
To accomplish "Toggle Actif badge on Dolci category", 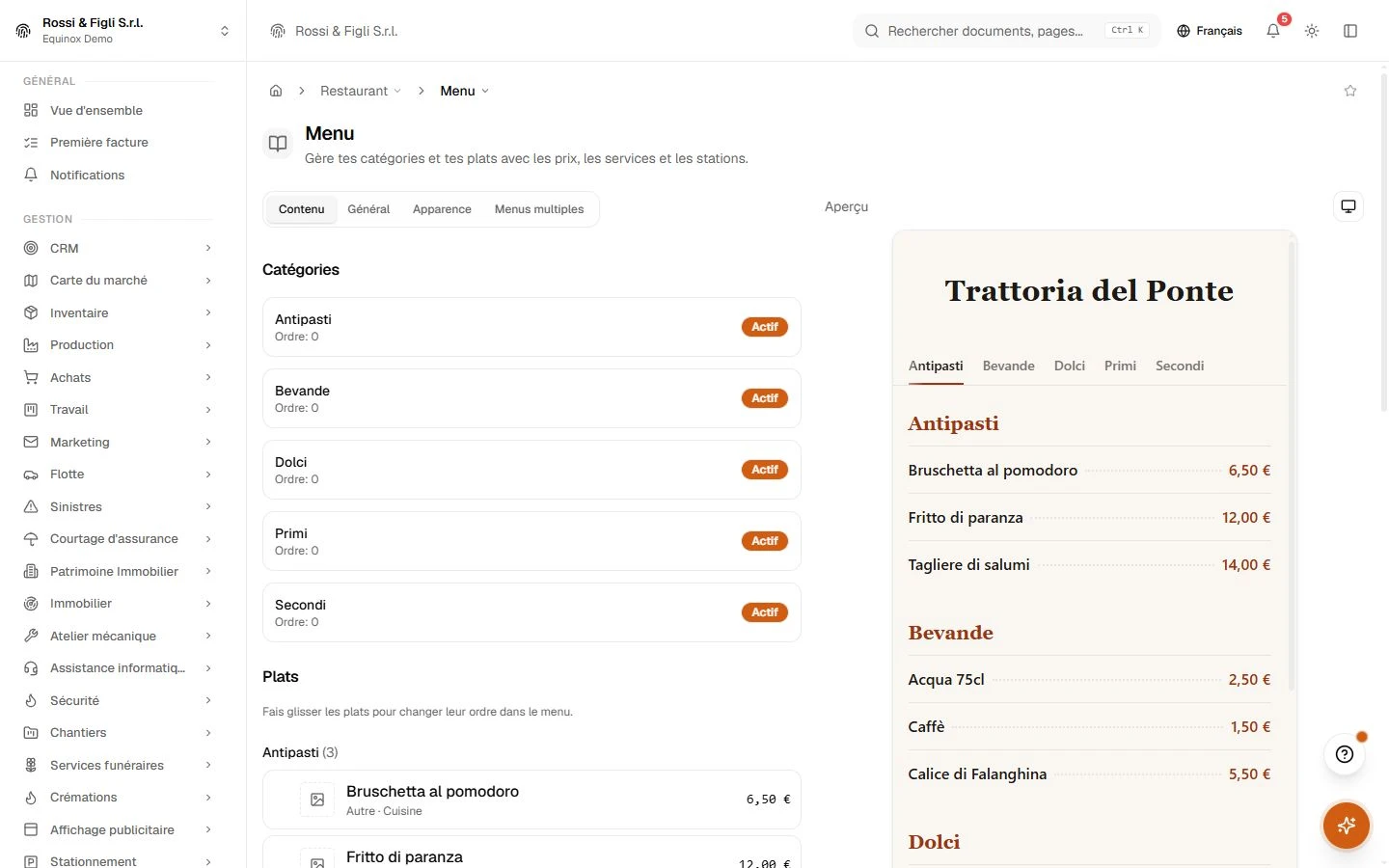I will (765, 470).
